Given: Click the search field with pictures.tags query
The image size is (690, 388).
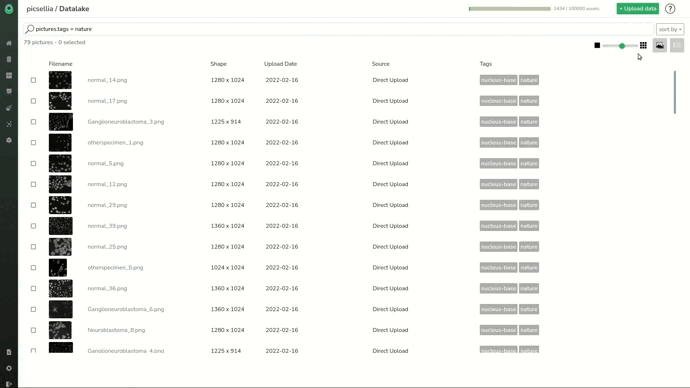Looking at the screenshot, I should click(338, 29).
